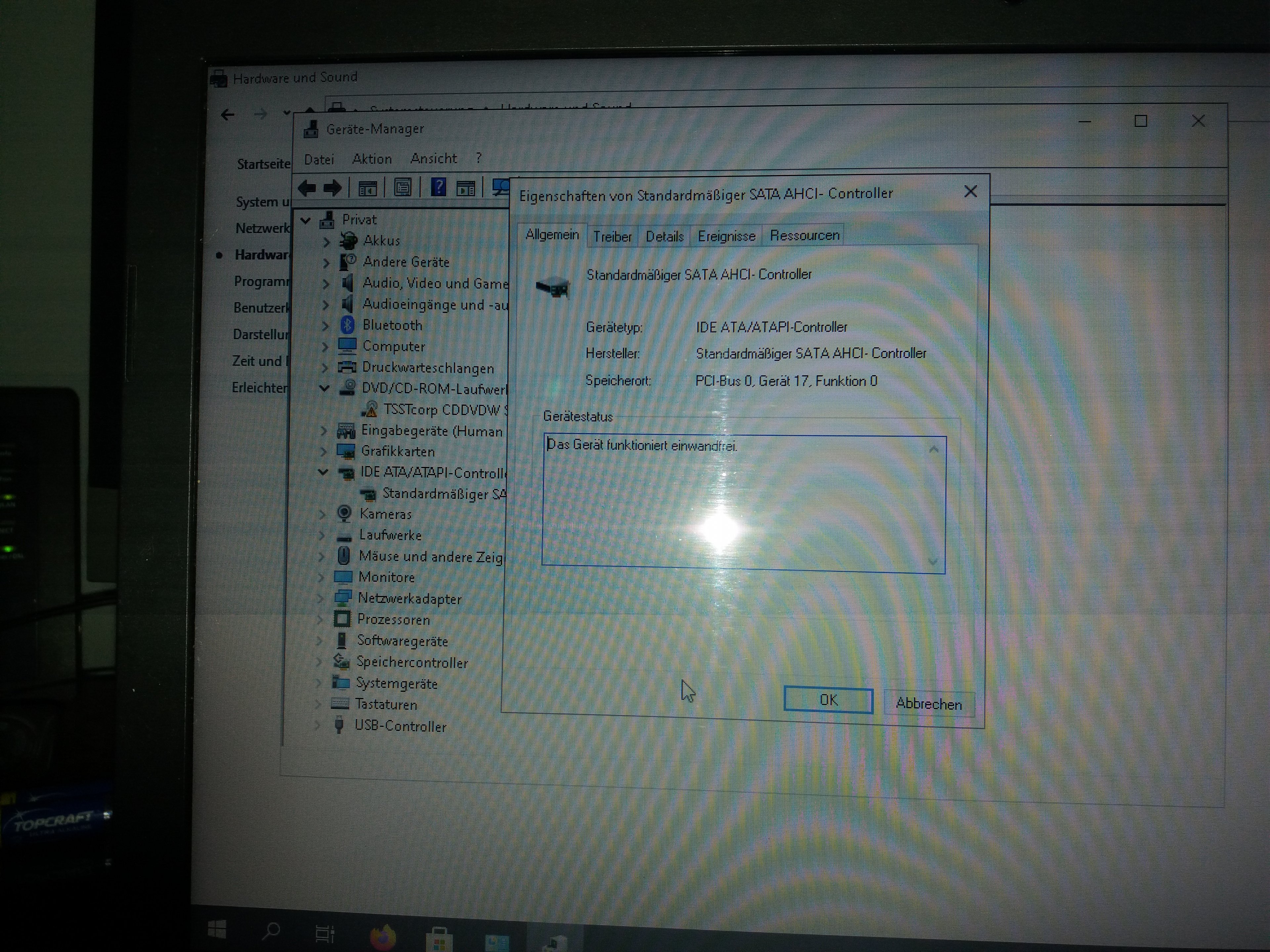Expand the Netzwerkadapter tree node
The height and width of the screenshot is (952, 1270).
pos(321,599)
